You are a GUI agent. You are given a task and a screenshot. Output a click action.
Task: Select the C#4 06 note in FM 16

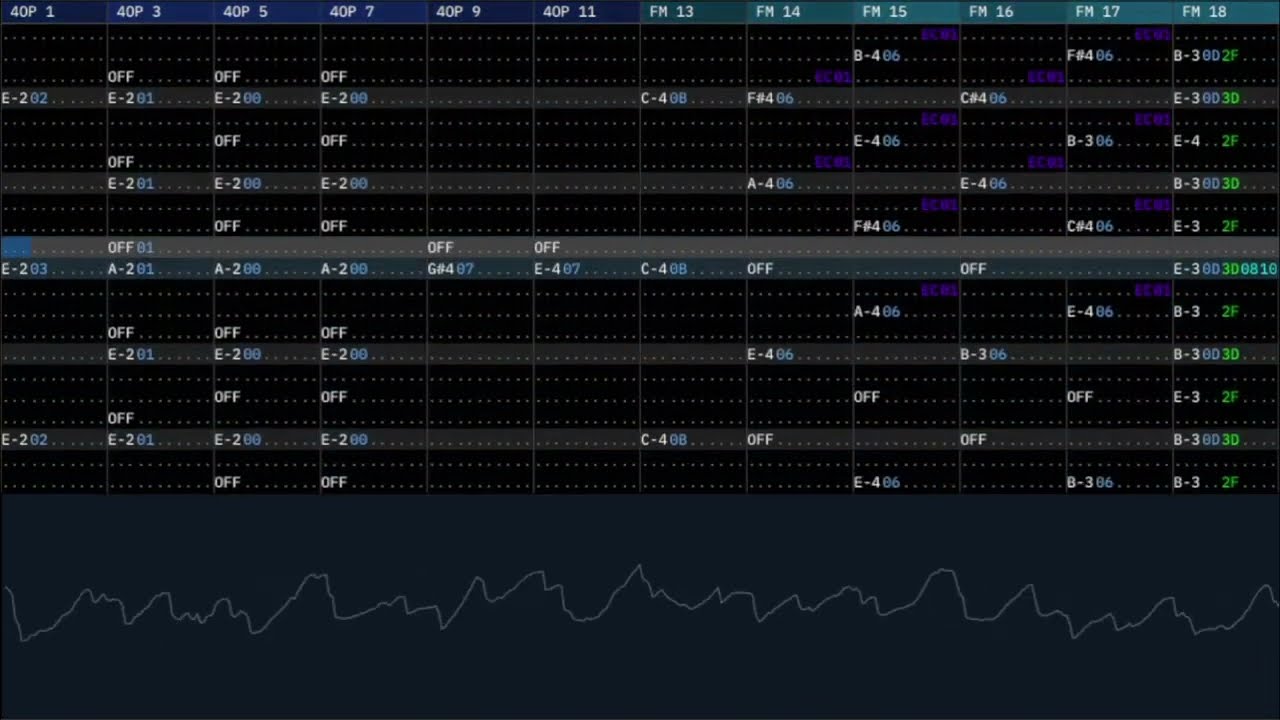[x=984, y=98]
